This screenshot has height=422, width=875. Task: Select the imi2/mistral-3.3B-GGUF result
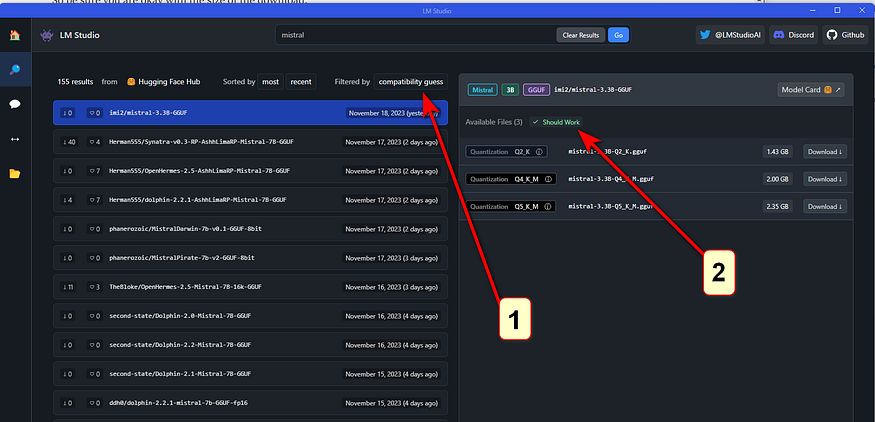pos(250,113)
